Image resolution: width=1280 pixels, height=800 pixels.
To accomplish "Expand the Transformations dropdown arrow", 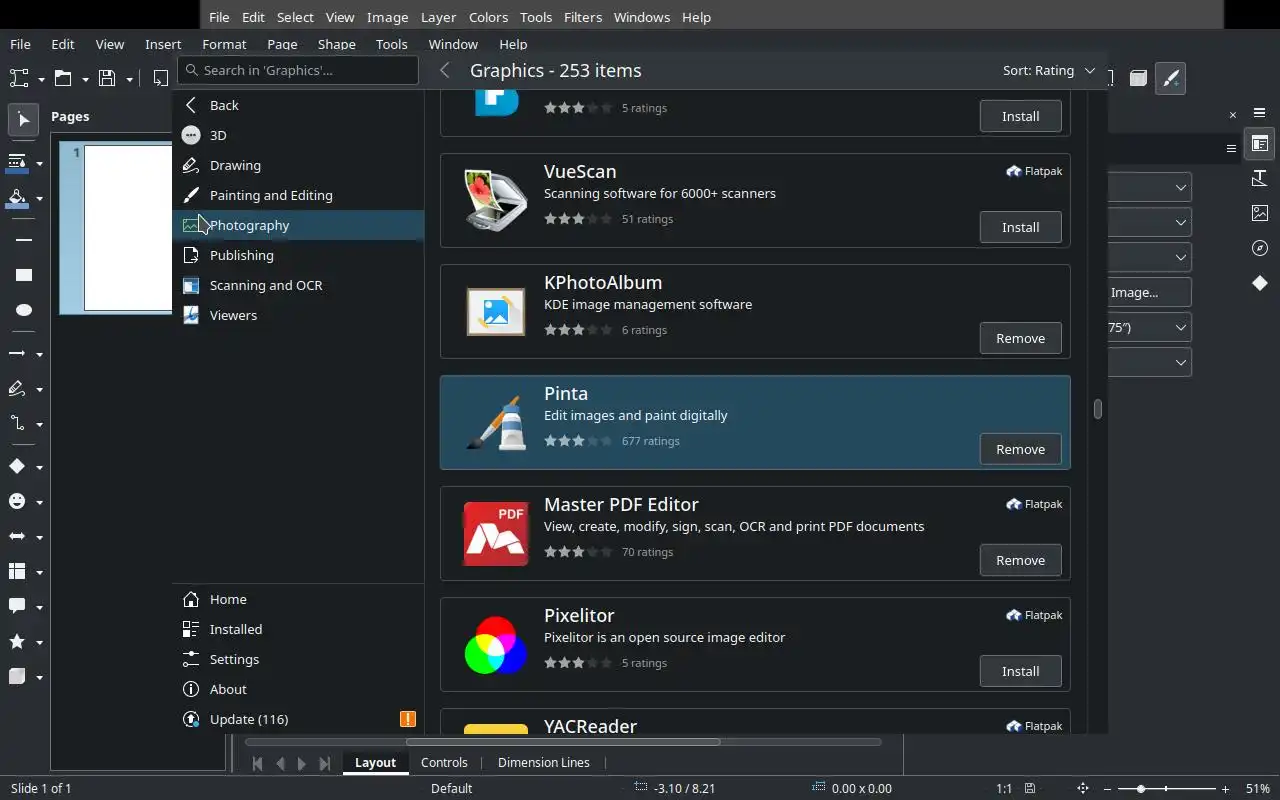I will (x=41, y=79).
